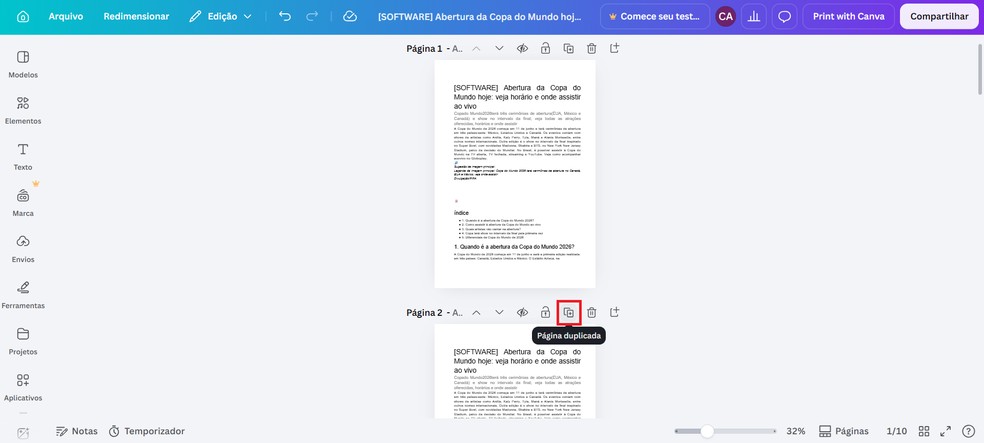Select the Página 2 canvas
984x443 pixels.
click(515, 371)
